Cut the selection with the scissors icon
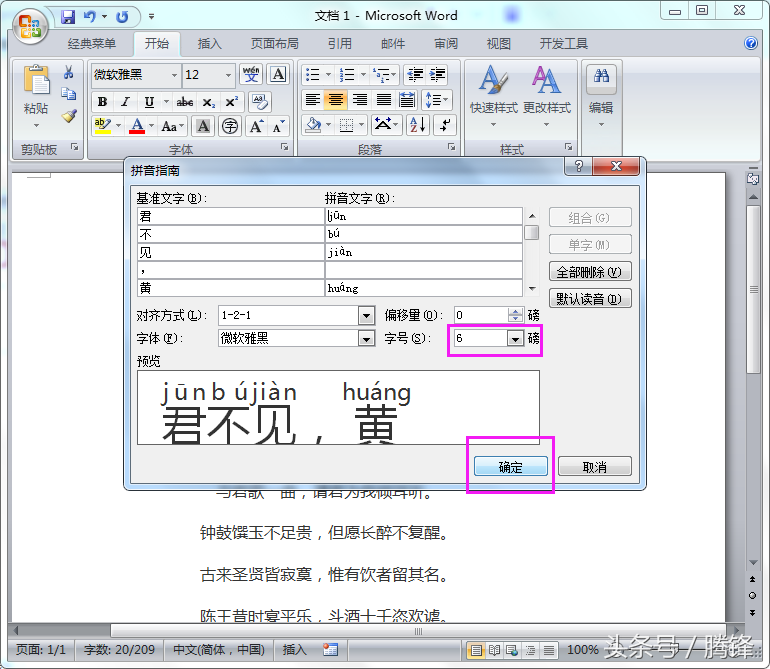770x669 pixels. [x=68, y=73]
